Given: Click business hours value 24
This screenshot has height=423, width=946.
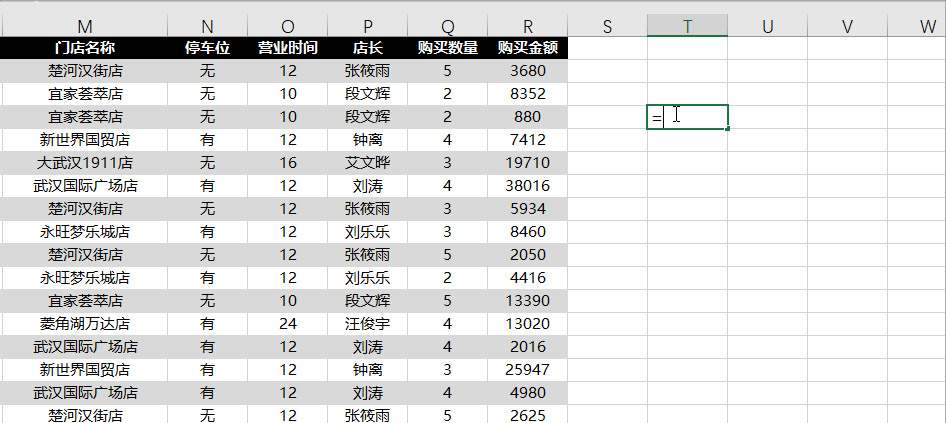Looking at the screenshot, I should pyautogui.click(x=288, y=323).
